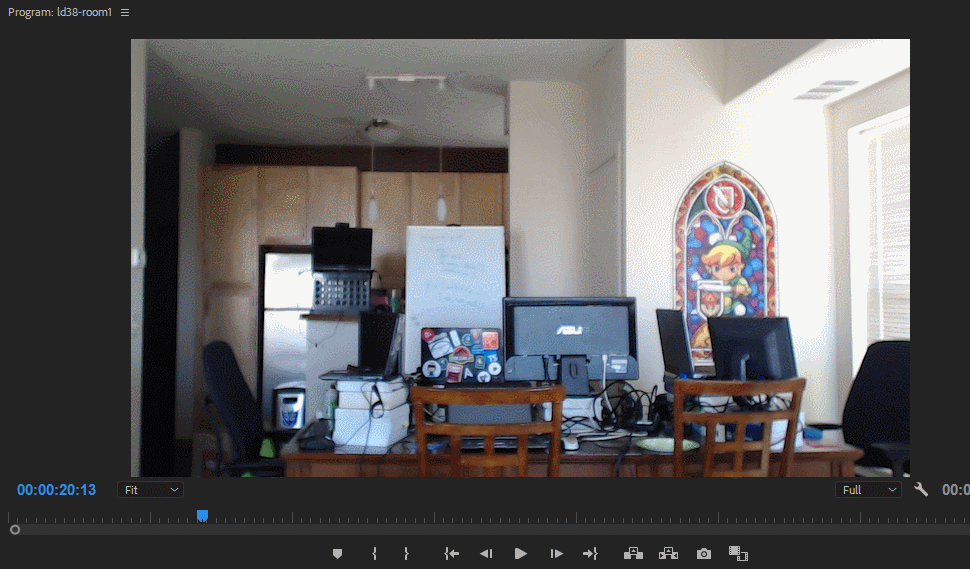Image resolution: width=970 pixels, height=569 pixels.
Task: Open the Full playback resolution dropdown
Action: 868,490
